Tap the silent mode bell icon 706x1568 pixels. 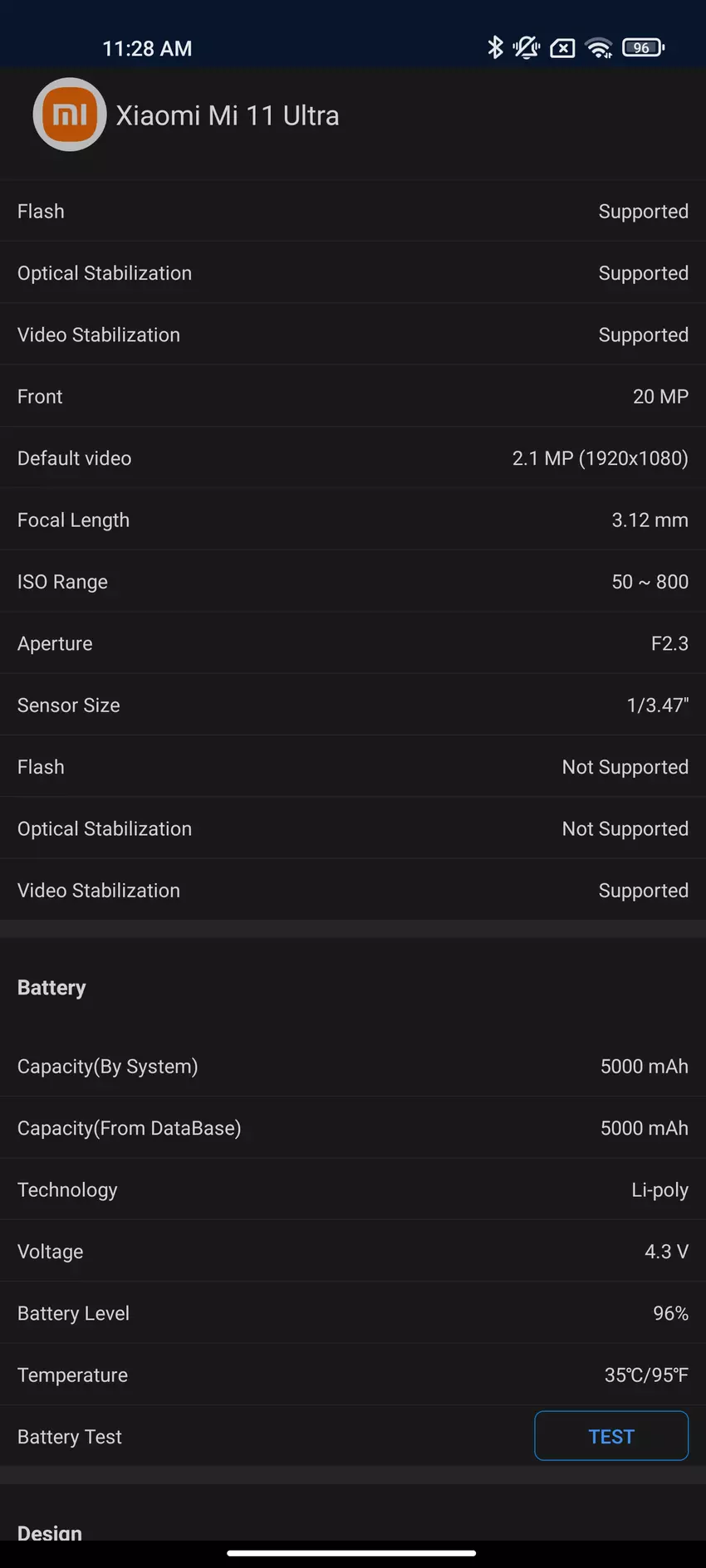tap(527, 47)
